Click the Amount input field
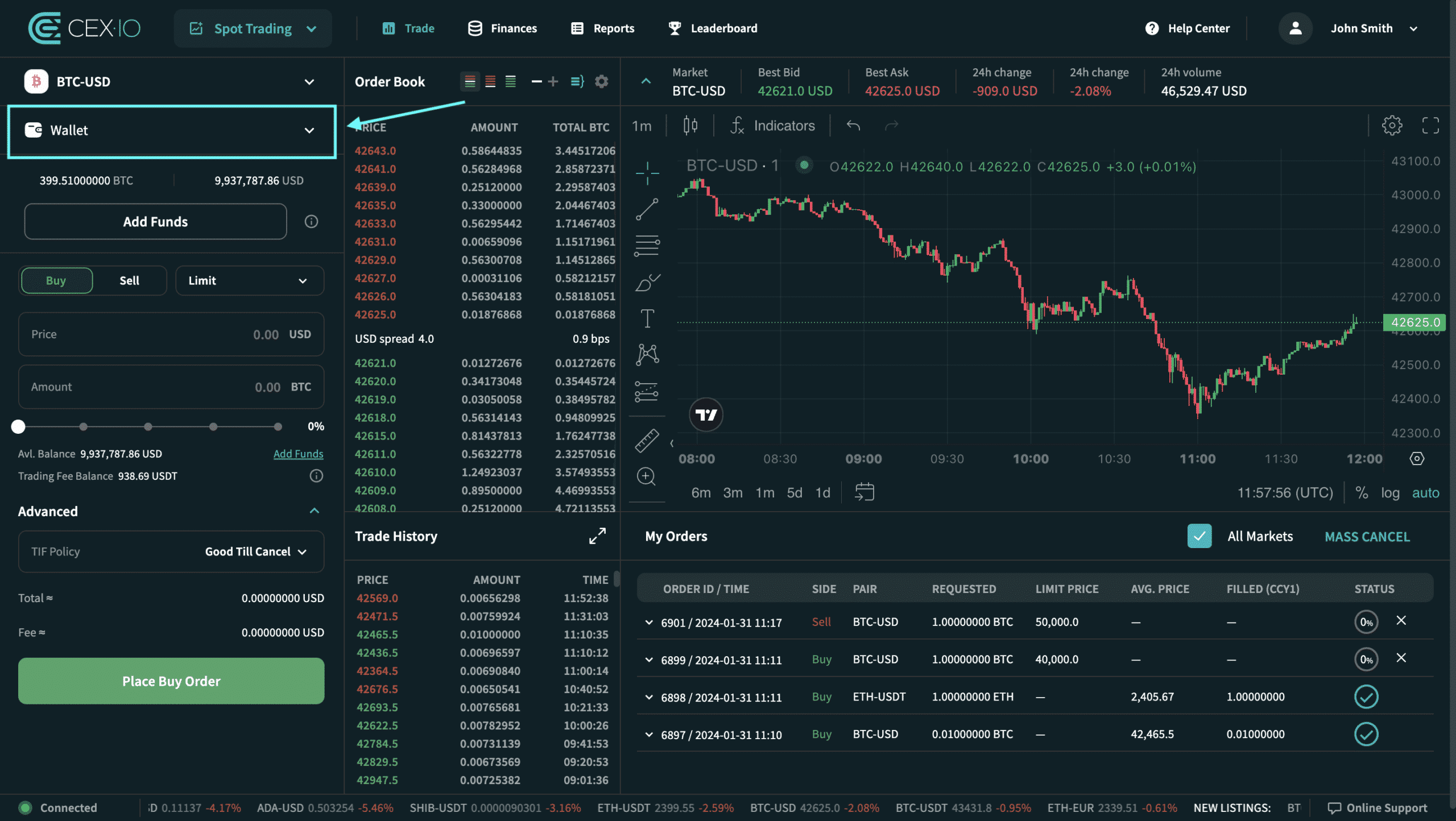The image size is (1456, 821). (171, 387)
